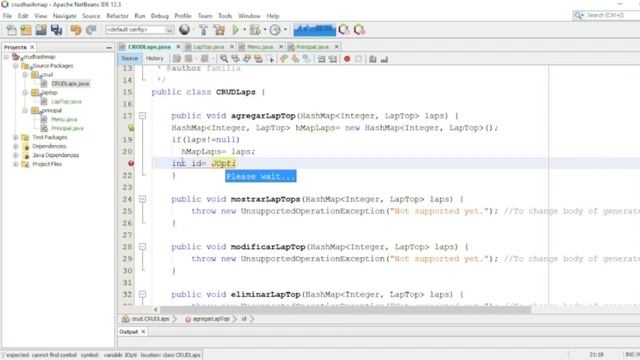Switch to the Principal.java tab
Image resolution: width=640 pixels, height=360 pixels.
[312, 47]
